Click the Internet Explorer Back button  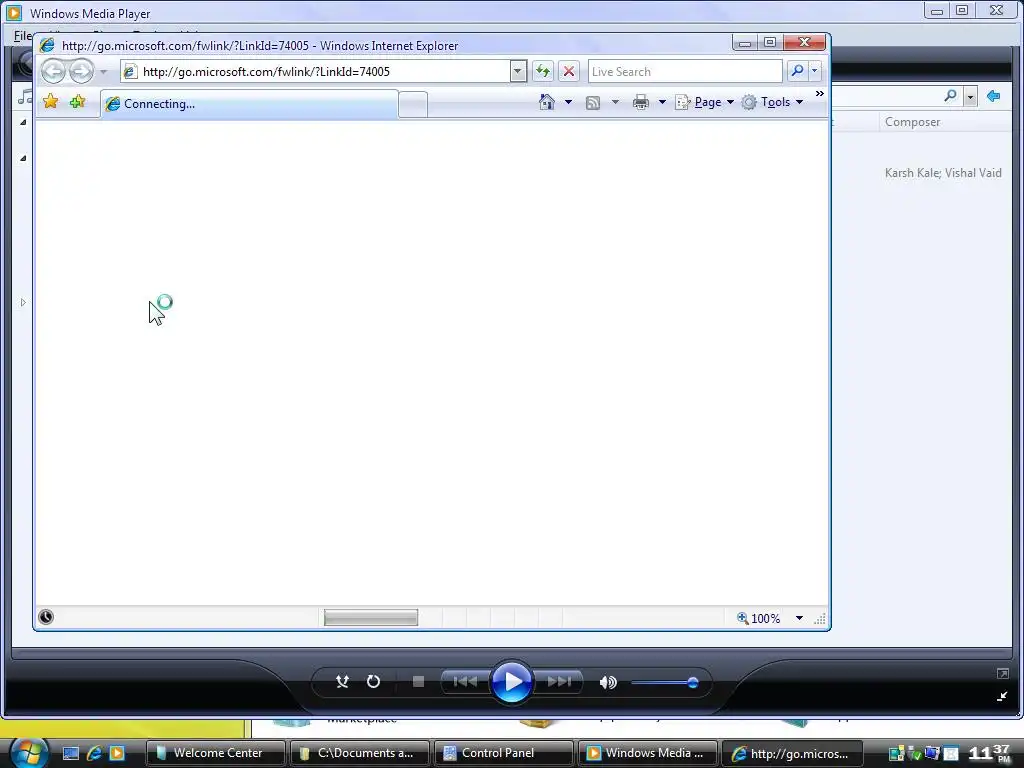[x=54, y=71]
